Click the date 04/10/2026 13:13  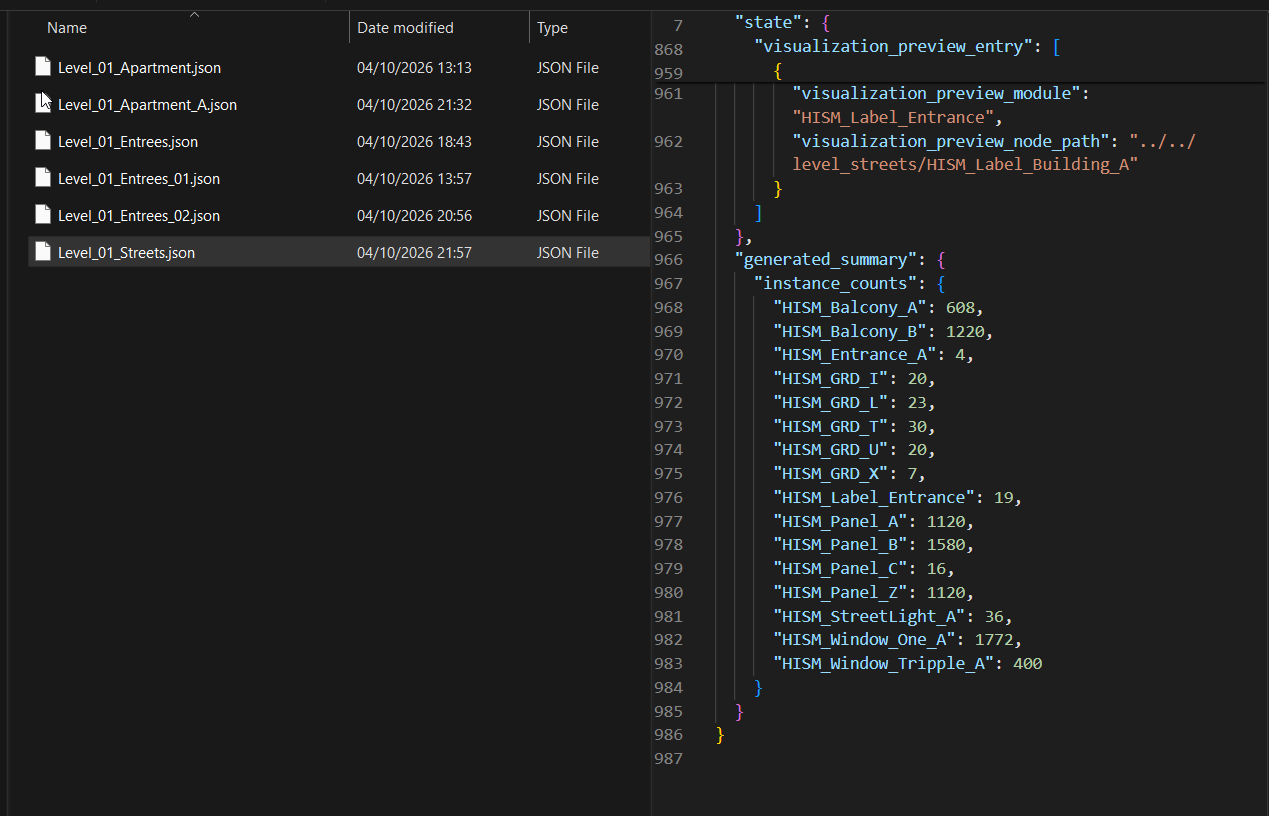point(414,68)
